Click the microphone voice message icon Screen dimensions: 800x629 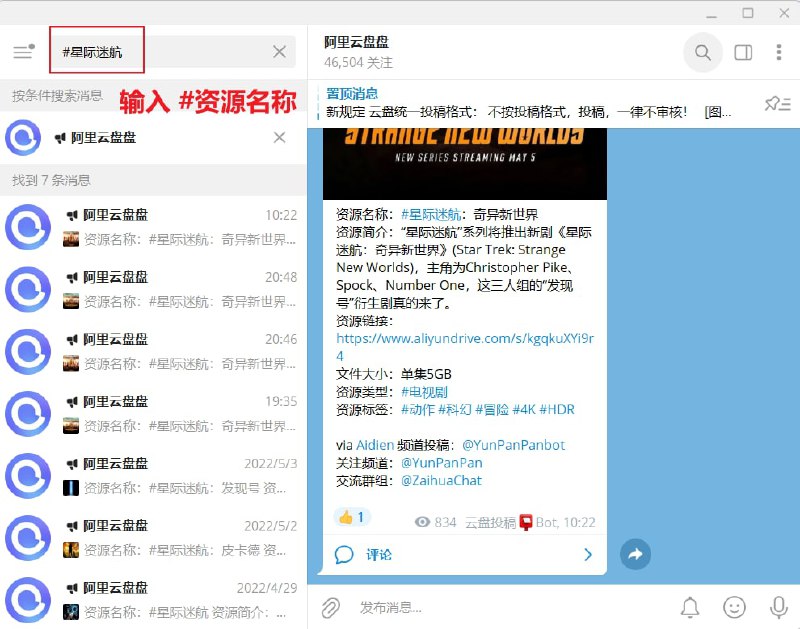click(779, 608)
